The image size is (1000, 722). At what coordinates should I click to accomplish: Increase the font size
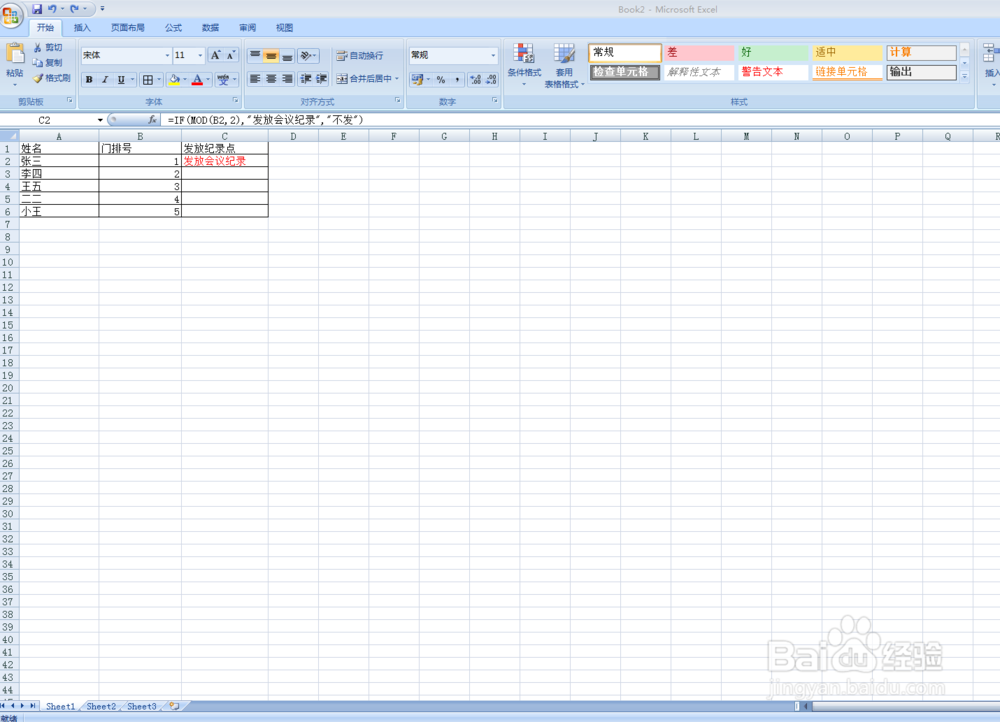216,55
